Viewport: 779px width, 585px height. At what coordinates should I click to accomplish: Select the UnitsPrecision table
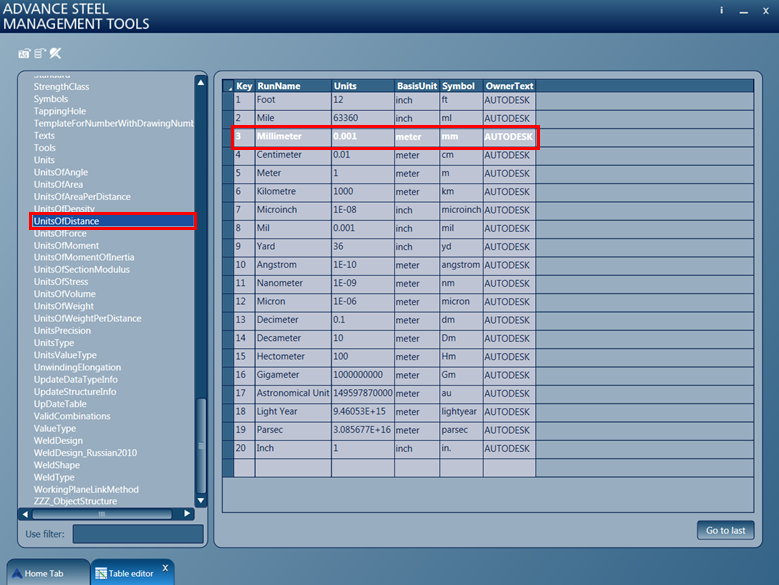(62, 331)
